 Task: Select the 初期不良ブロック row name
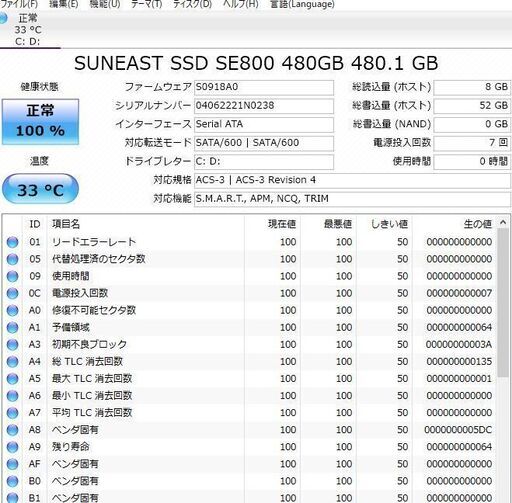click(89, 344)
